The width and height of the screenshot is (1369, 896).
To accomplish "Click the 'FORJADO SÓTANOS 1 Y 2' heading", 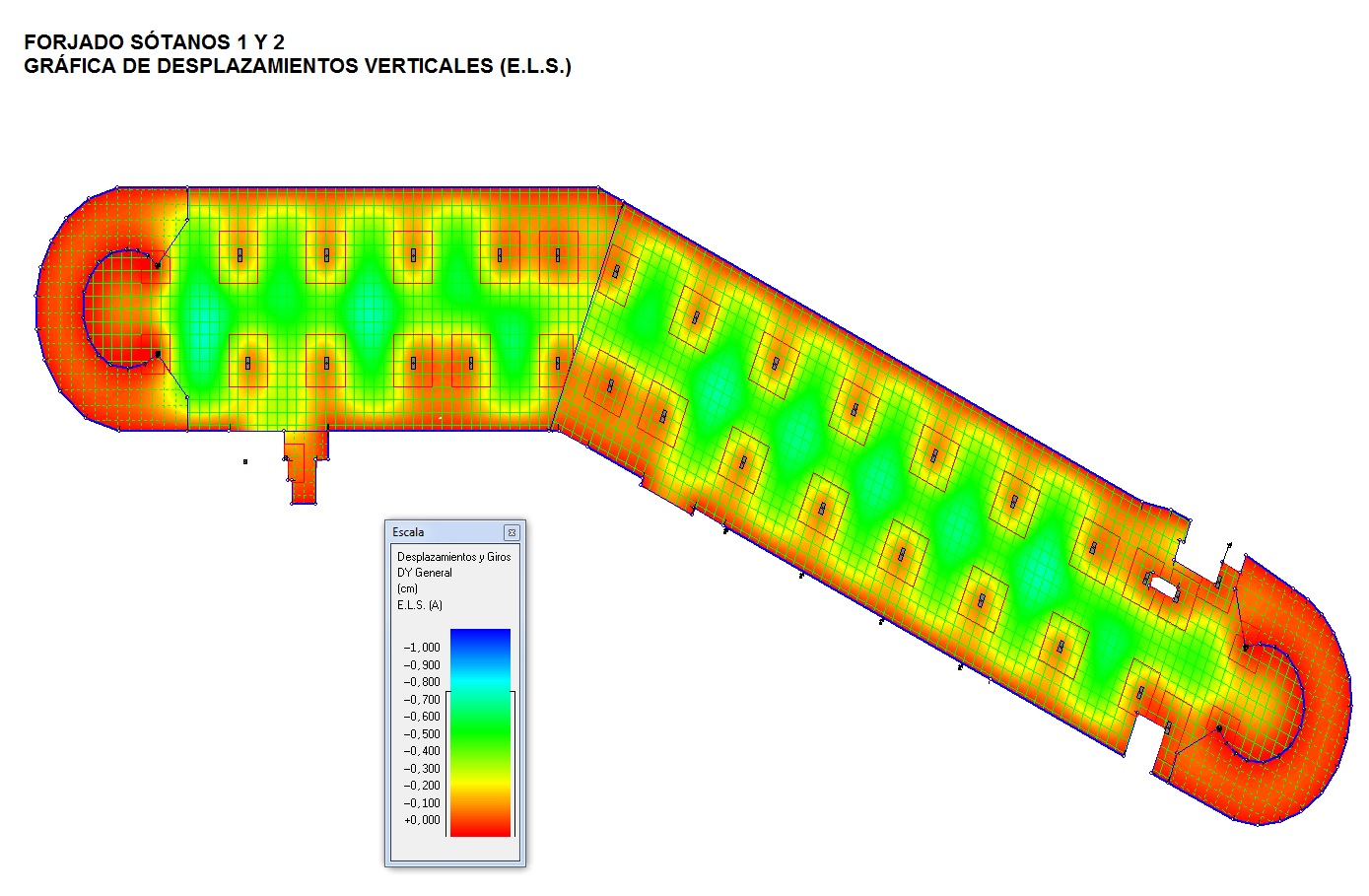I will [x=155, y=42].
